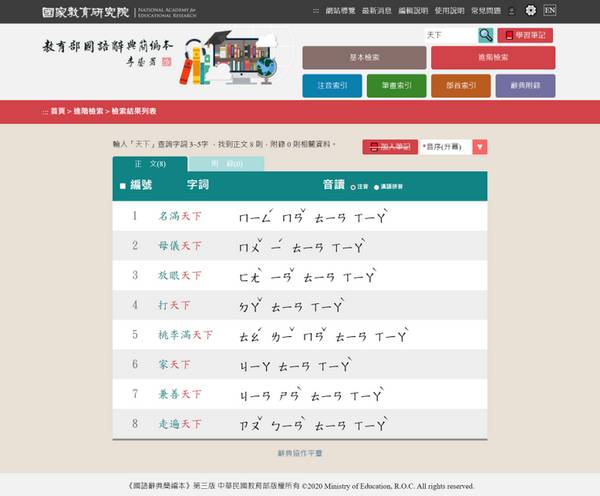The image size is (600, 496).
Task: Click the magnifying glass search icon
Action: click(486, 35)
